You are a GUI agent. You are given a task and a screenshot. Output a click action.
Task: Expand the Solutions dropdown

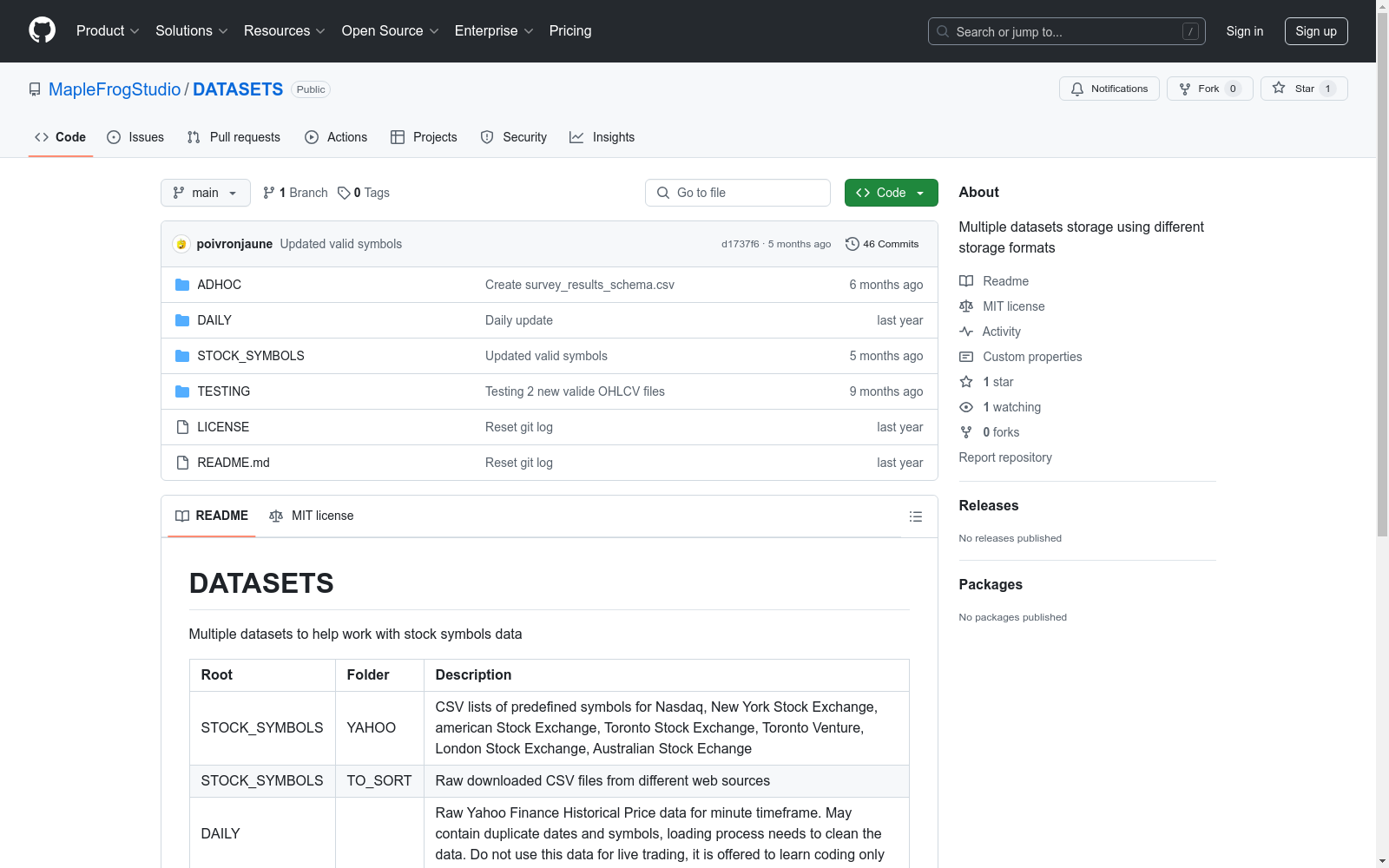[x=192, y=31]
